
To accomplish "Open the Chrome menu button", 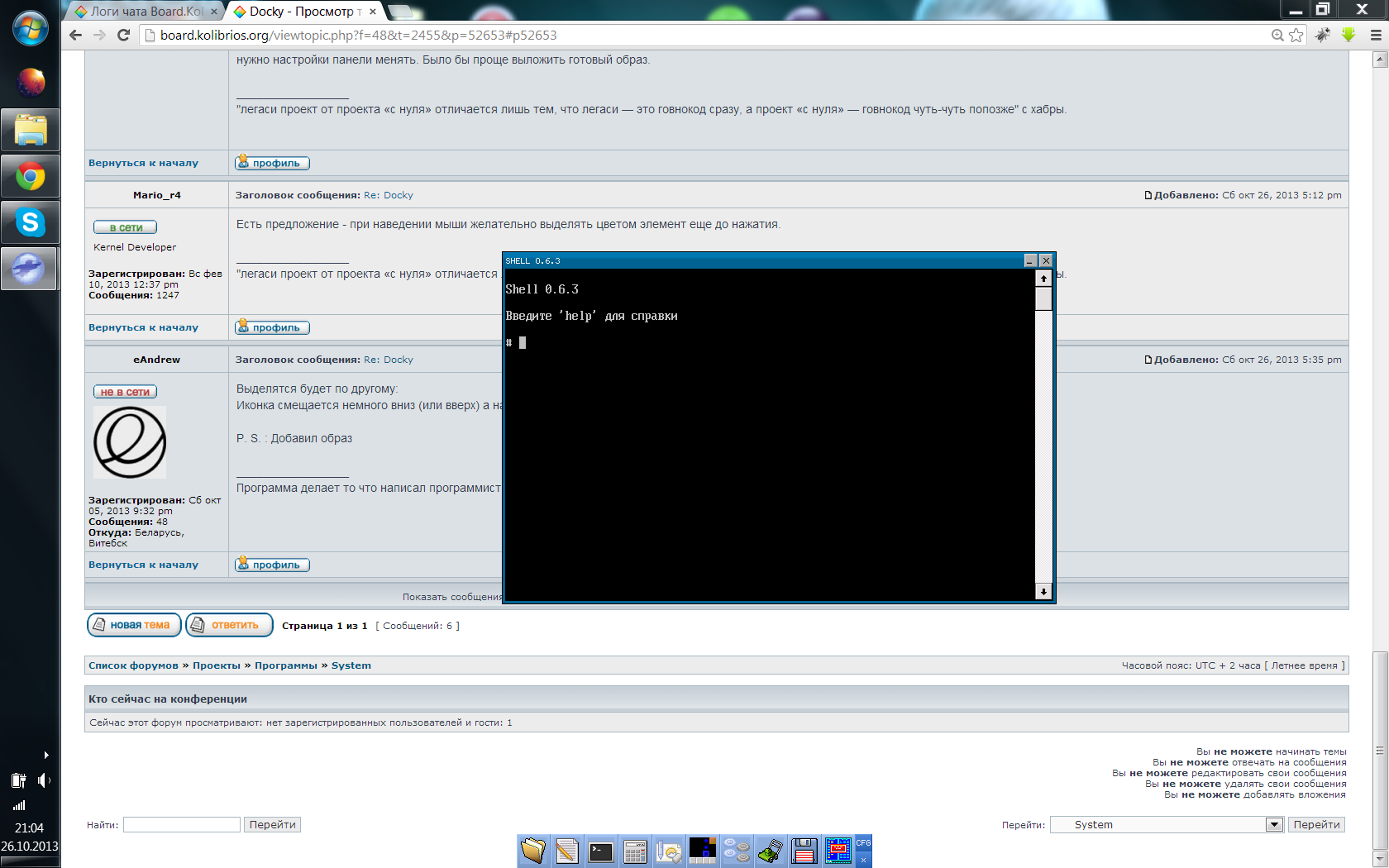I will (x=1376, y=36).
